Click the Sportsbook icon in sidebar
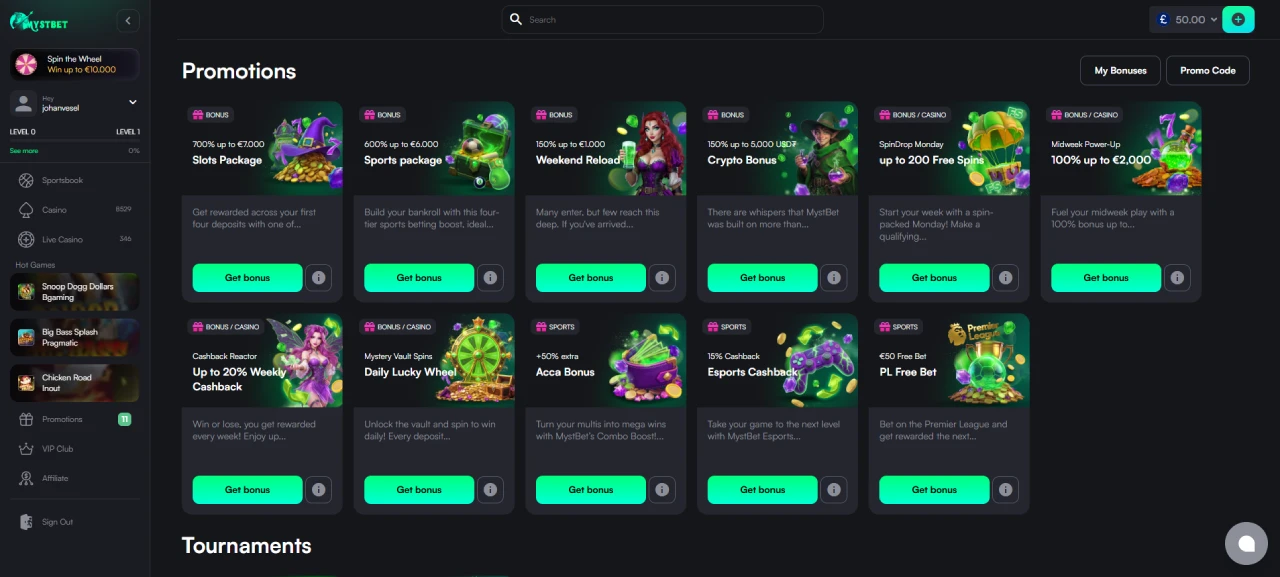The image size is (1280, 577). 26,181
